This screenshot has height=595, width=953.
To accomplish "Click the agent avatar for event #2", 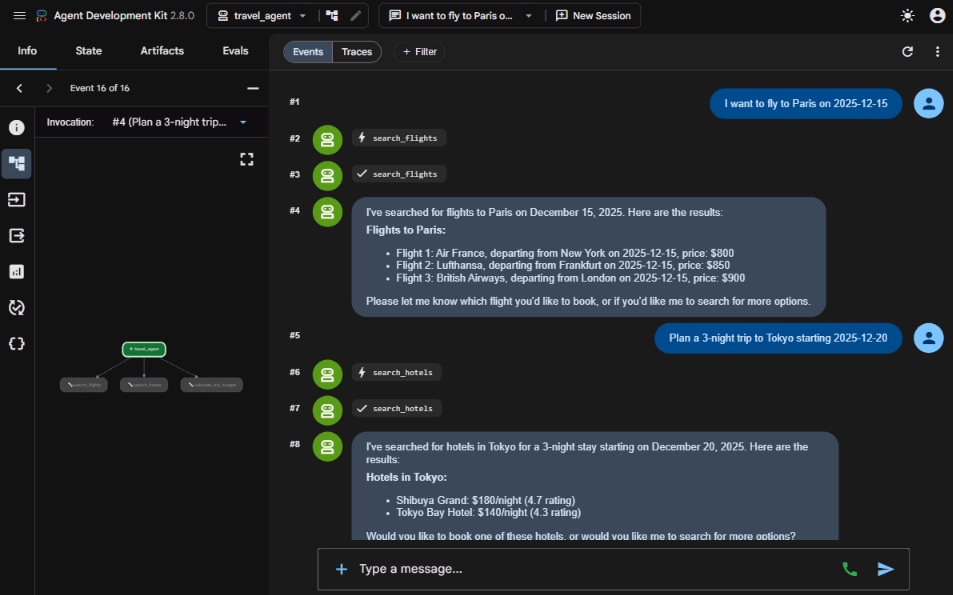I will point(328,140).
